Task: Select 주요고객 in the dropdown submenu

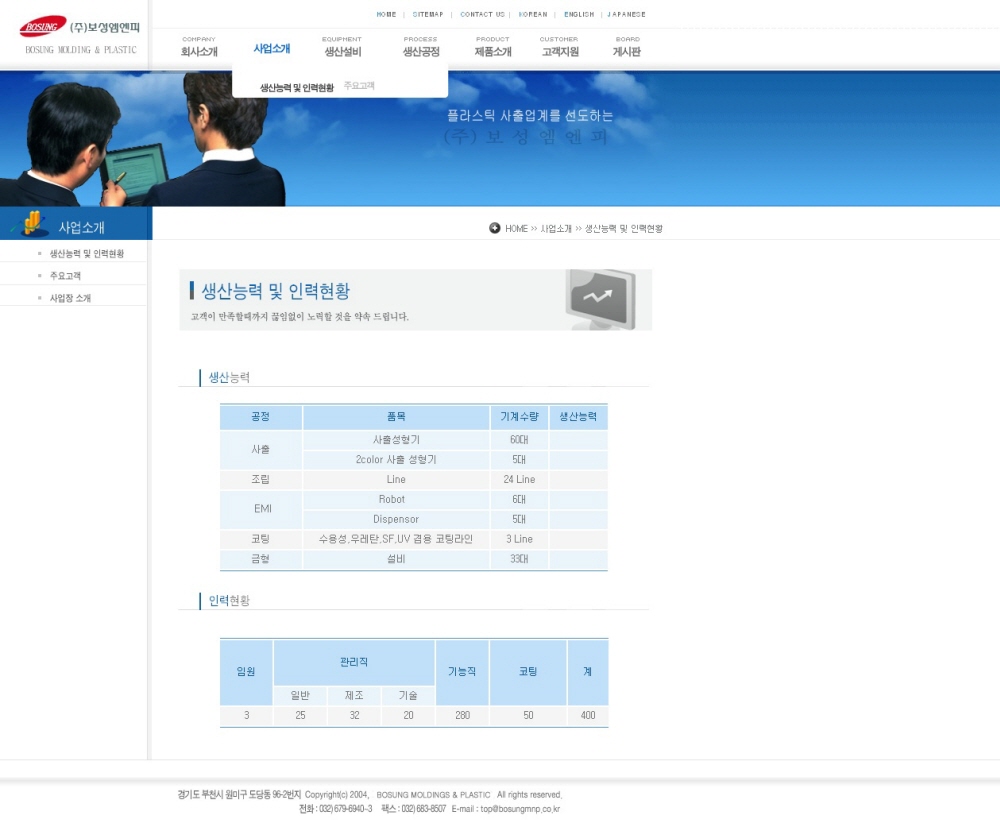Action: (359, 86)
